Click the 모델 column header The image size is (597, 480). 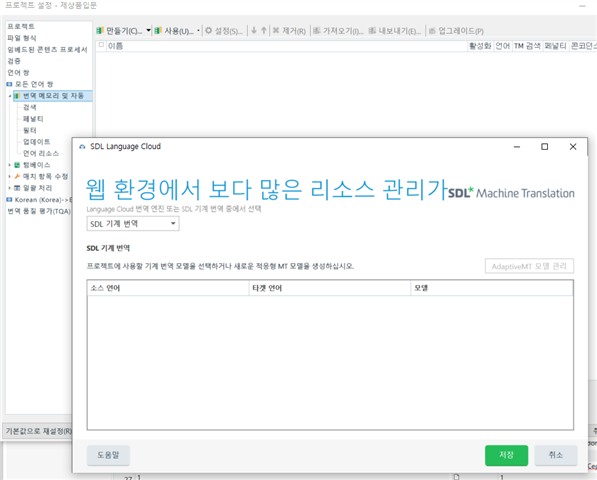(x=492, y=288)
